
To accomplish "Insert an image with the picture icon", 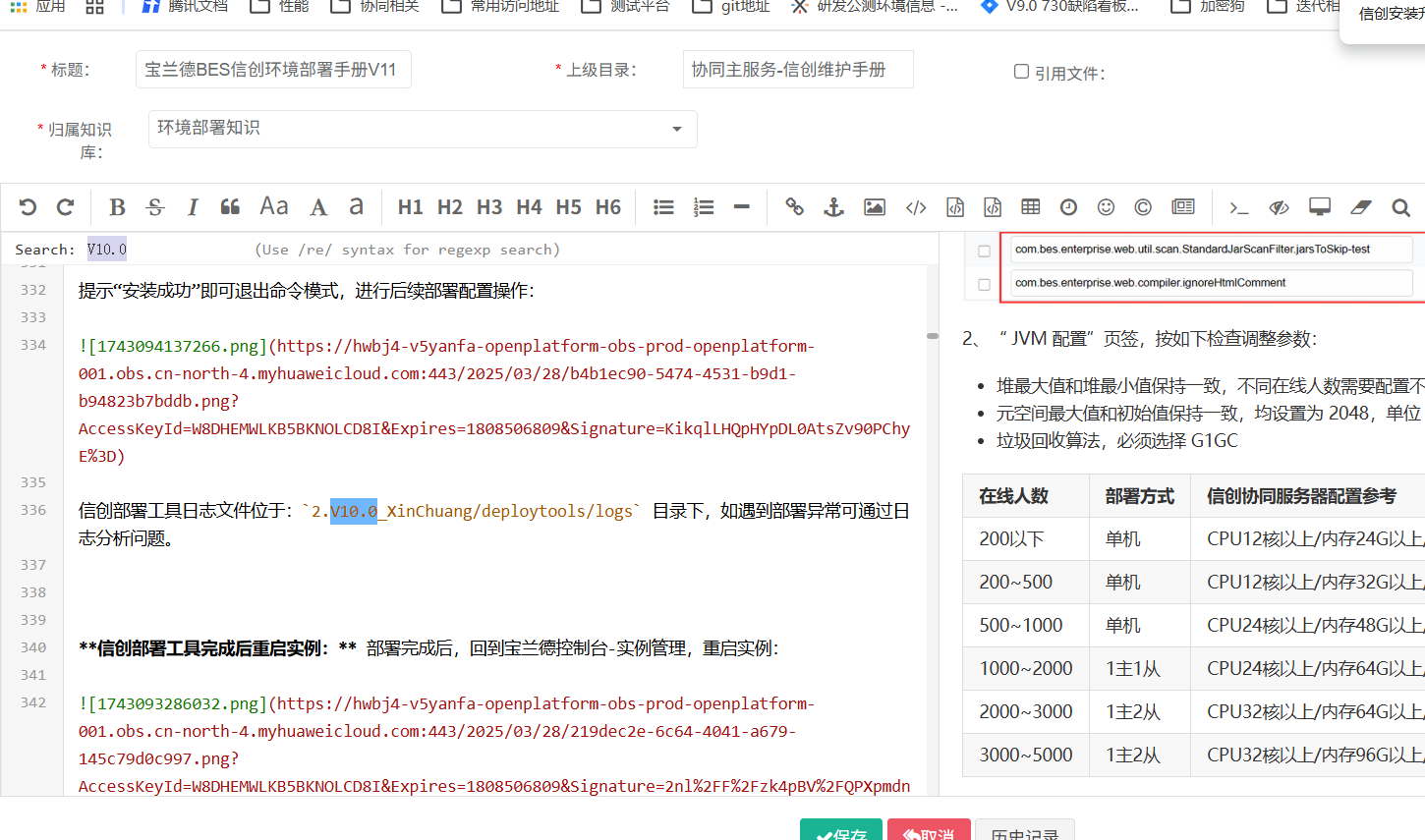I will [x=875, y=207].
